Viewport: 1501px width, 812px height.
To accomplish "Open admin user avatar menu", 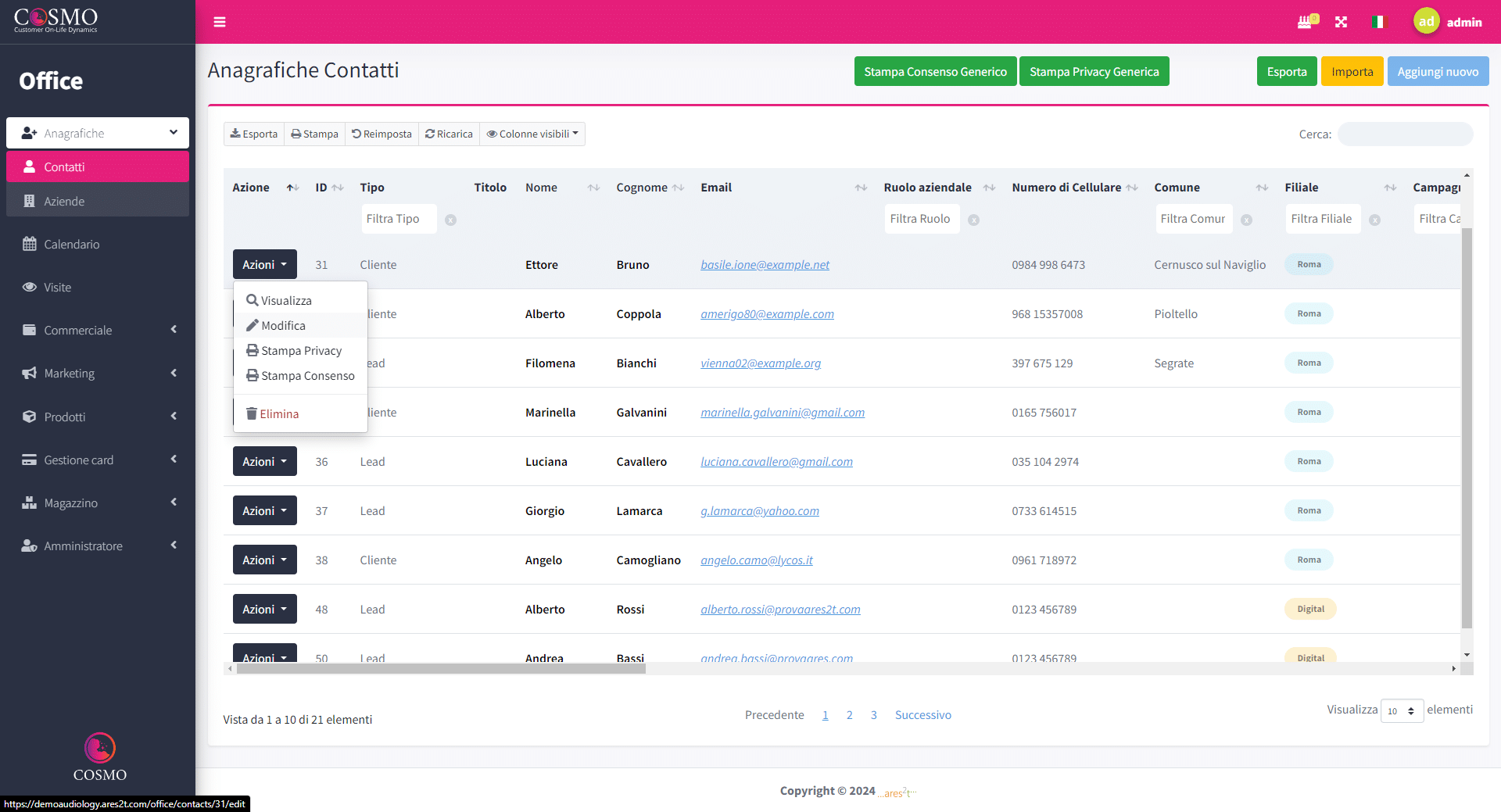I will pyautogui.click(x=1427, y=21).
